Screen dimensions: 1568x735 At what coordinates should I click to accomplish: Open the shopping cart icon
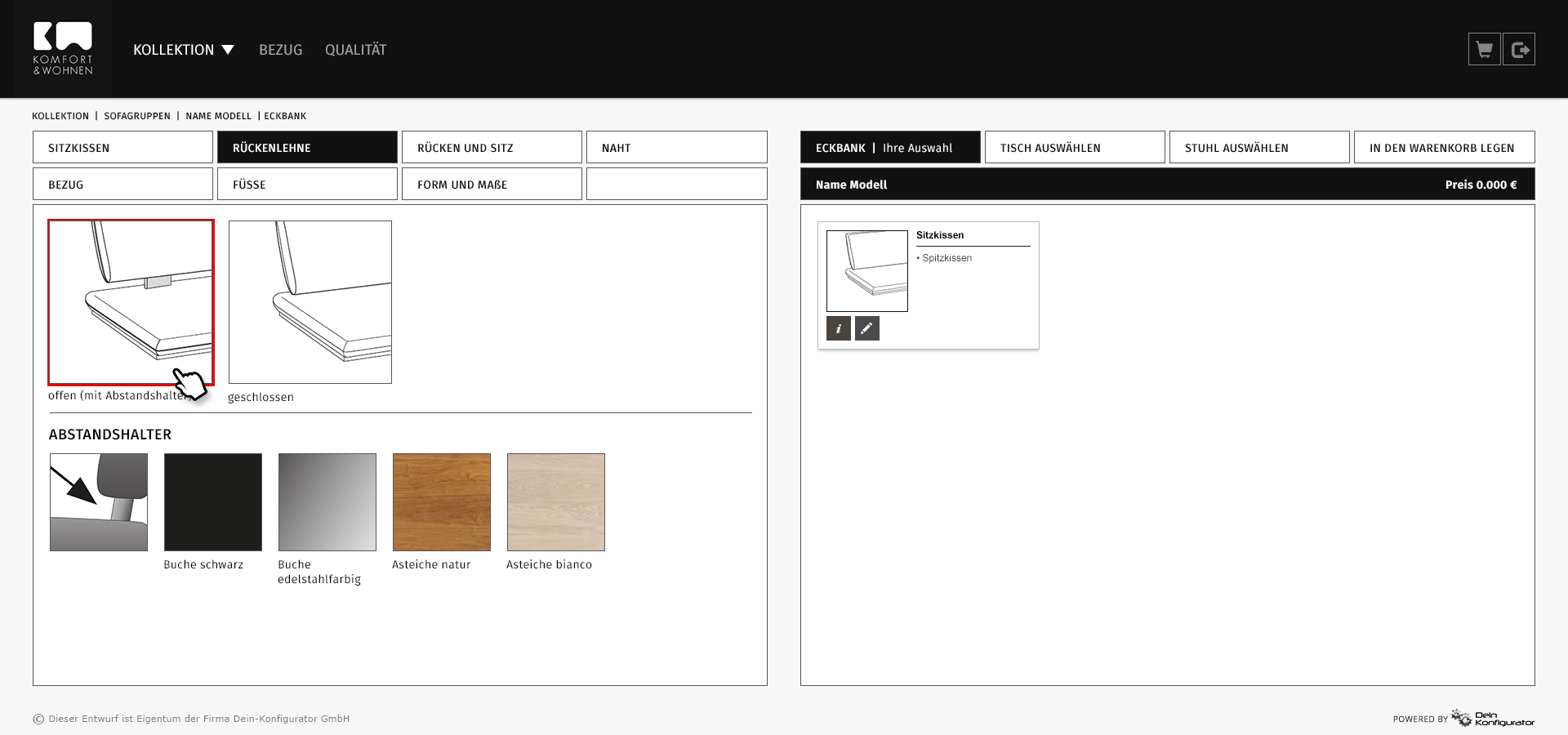(1484, 50)
